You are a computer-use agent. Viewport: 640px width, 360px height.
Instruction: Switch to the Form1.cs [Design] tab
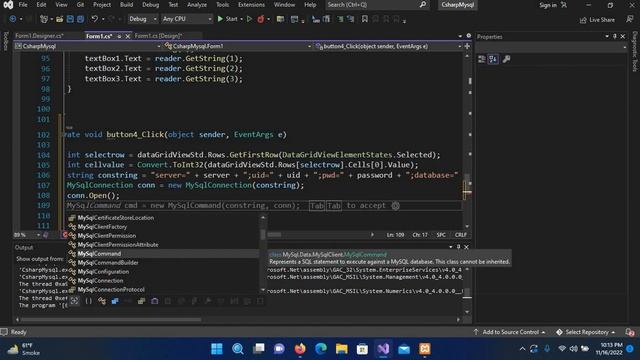[158, 36]
